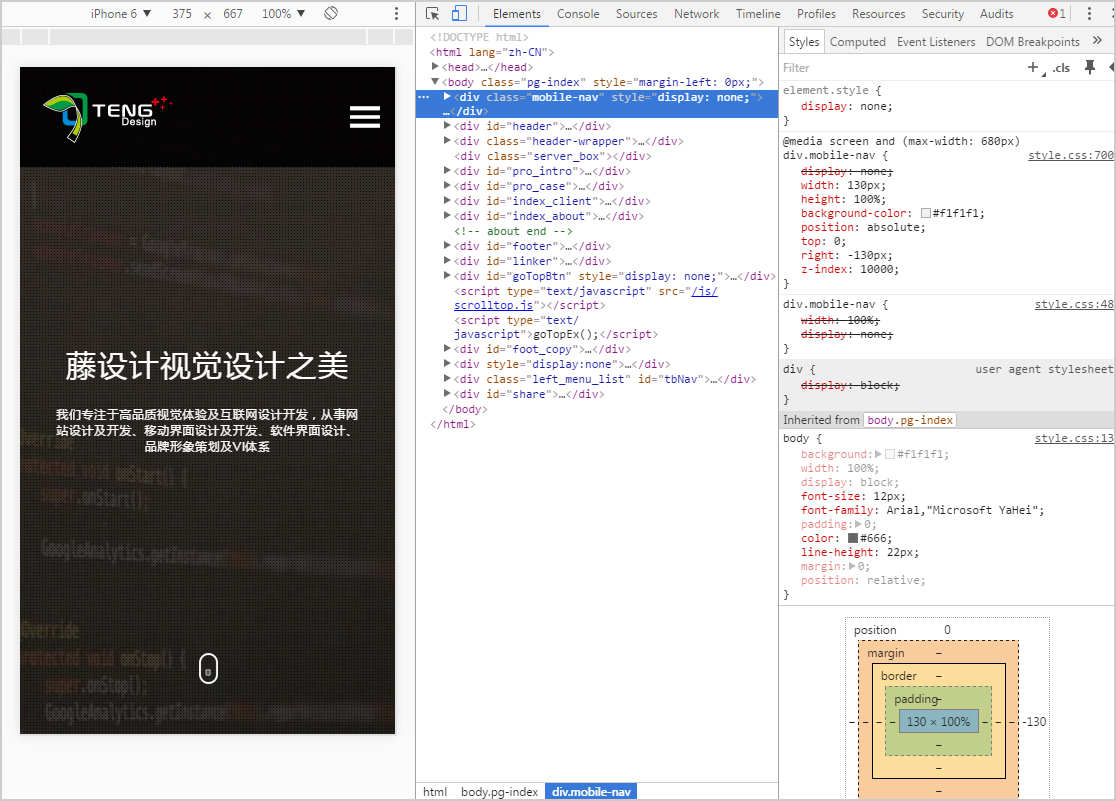
Task: Switch to the Sources tab
Action: (636, 14)
